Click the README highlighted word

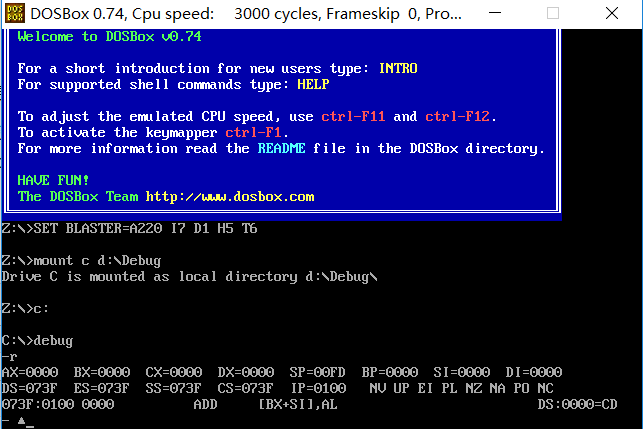click(x=281, y=148)
